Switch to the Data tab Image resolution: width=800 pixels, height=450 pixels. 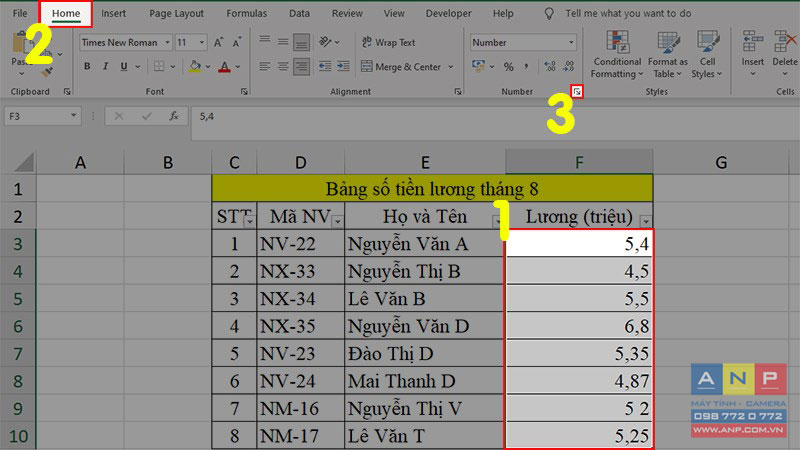(299, 13)
